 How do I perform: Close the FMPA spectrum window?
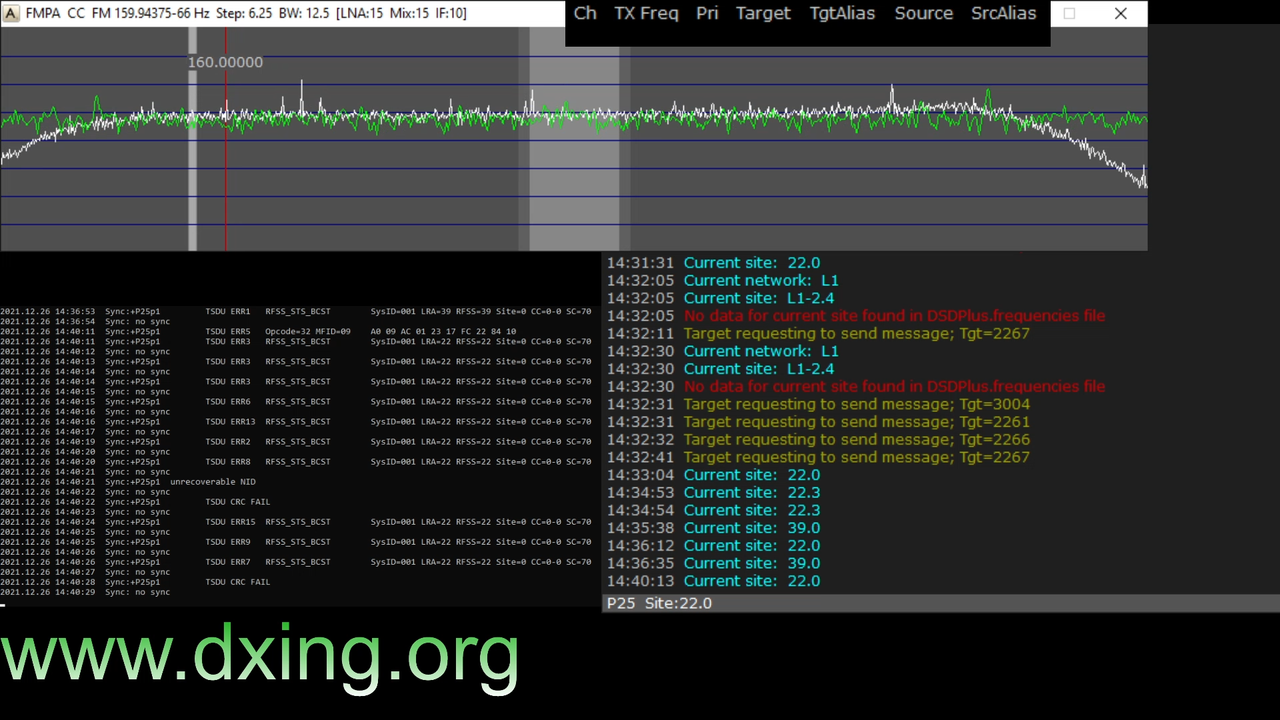tap(1120, 13)
